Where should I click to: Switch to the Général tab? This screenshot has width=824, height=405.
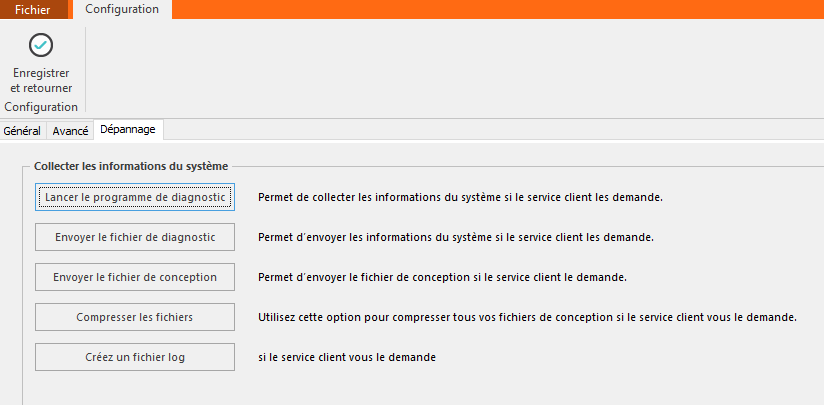click(x=22, y=131)
